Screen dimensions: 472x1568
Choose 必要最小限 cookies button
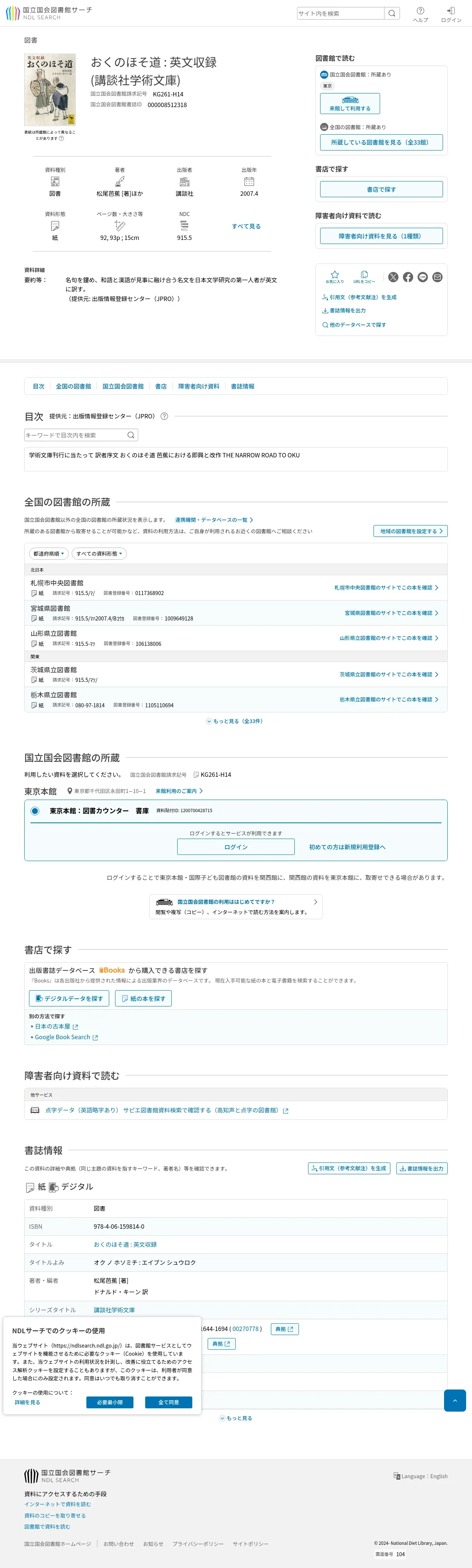(110, 1402)
